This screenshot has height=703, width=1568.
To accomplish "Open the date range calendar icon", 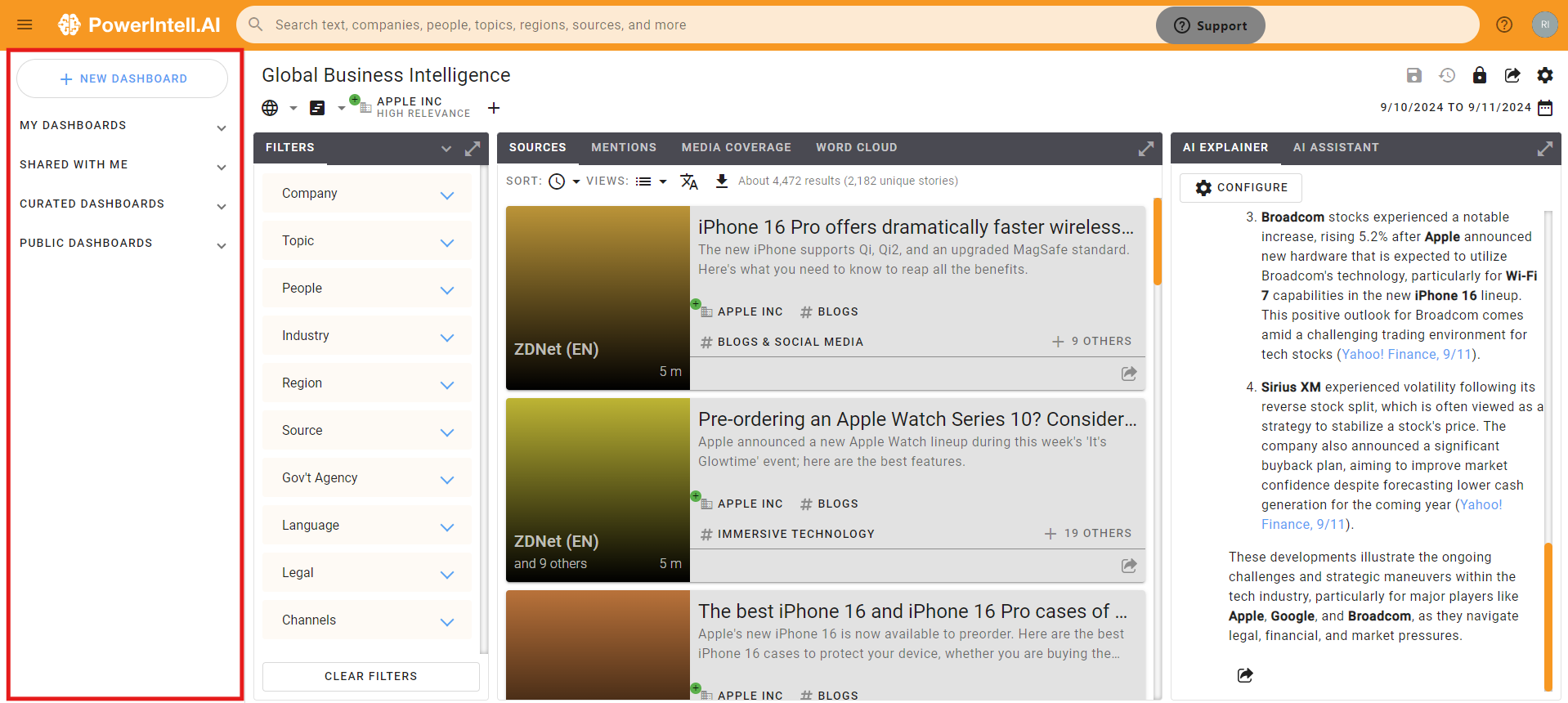I will [x=1545, y=108].
